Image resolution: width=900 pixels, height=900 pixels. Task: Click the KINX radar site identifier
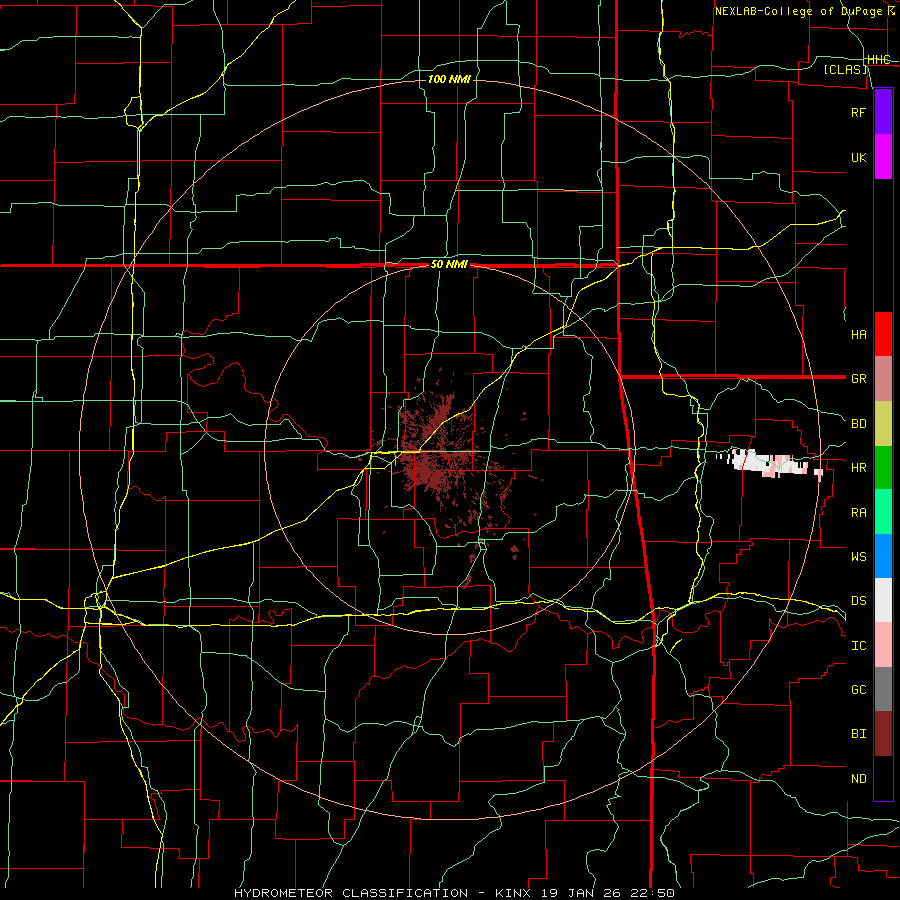[514, 893]
